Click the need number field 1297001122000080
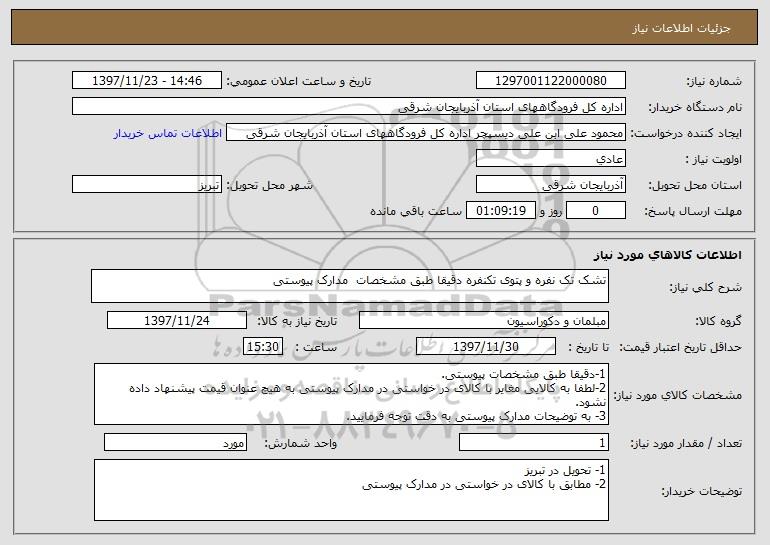 pyautogui.click(x=550, y=81)
